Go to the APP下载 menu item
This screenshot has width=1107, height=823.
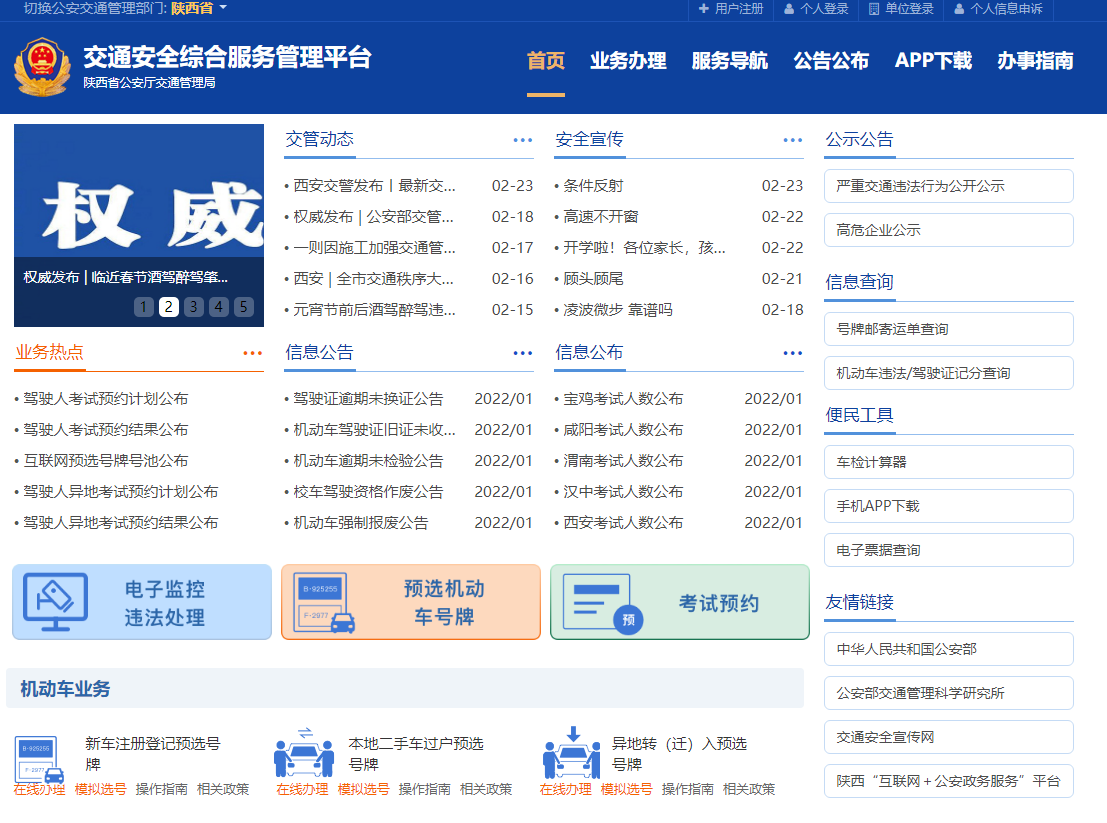click(933, 61)
